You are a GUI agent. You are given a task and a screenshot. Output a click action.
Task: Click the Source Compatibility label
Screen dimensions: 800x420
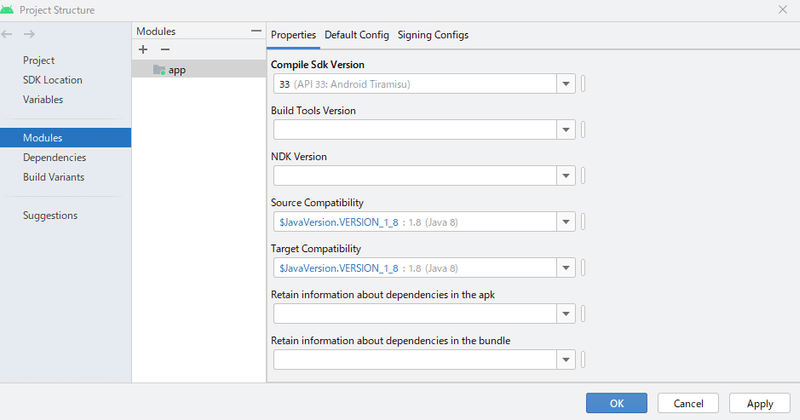pos(317,203)
